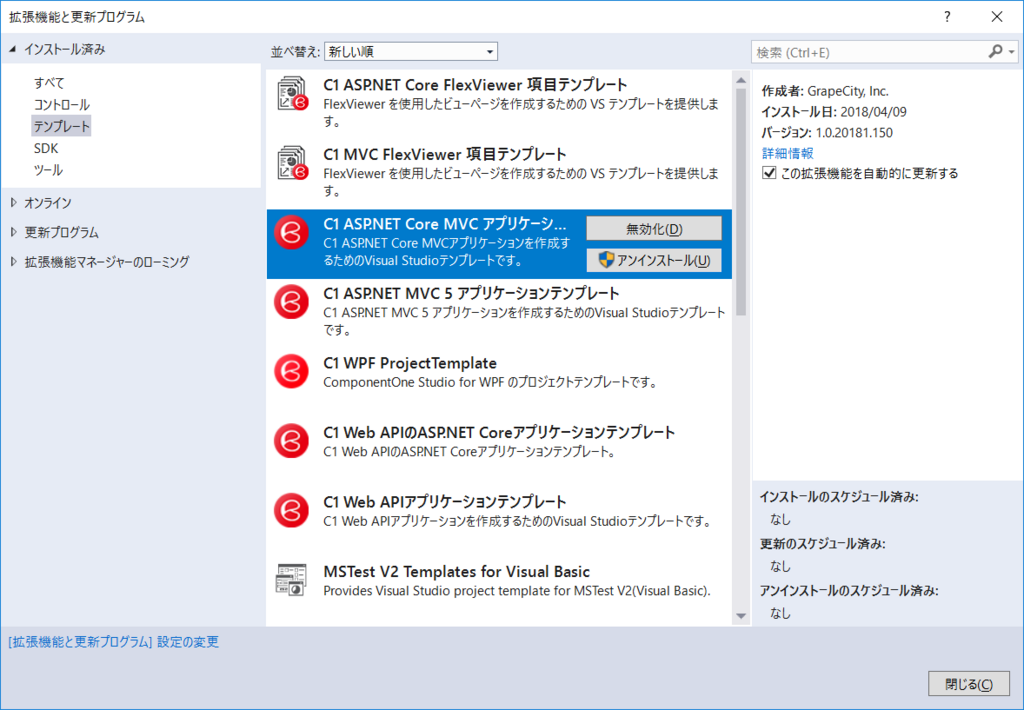Select C1 WPF ProjectTemplate title
The image size is (1024, 710).
[x=410, y=363]
